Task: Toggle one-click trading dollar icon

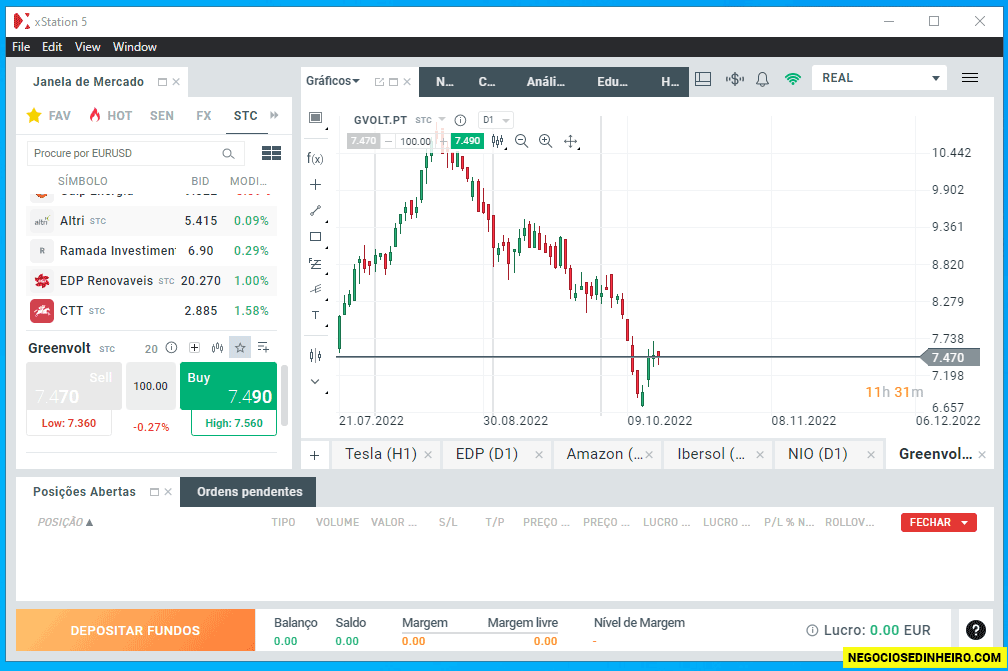Action: point(734,79)
